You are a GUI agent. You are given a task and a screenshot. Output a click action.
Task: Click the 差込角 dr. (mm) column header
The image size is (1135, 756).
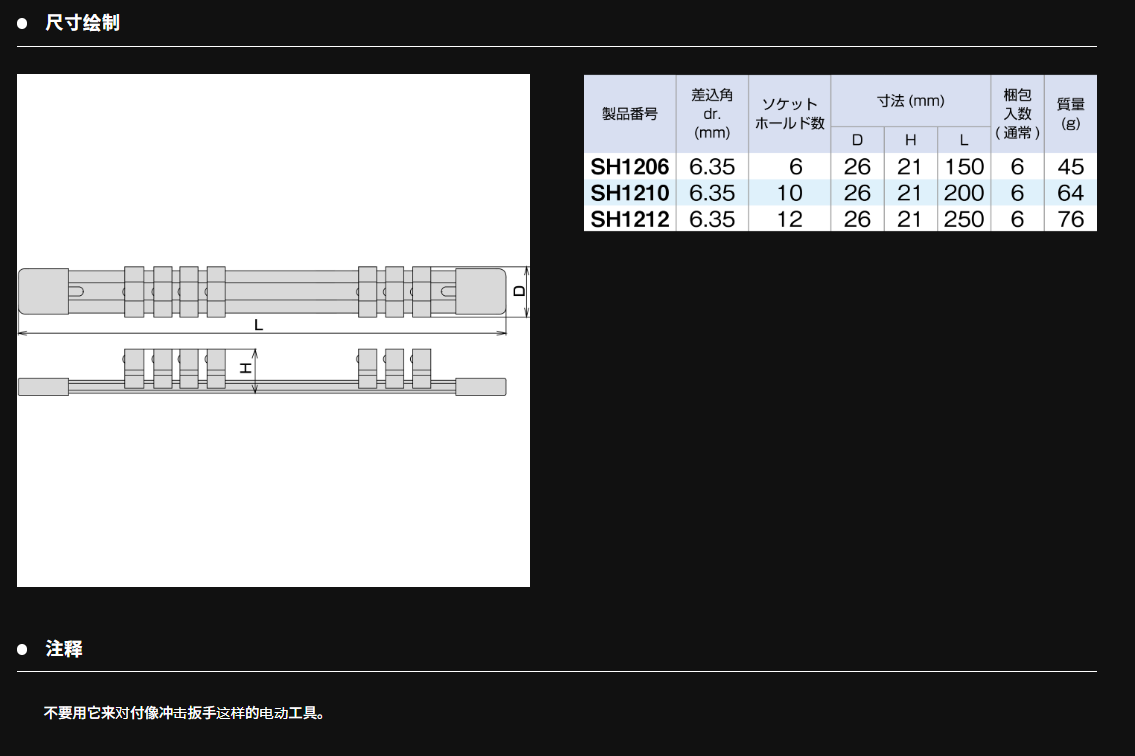tap(712, 114)
